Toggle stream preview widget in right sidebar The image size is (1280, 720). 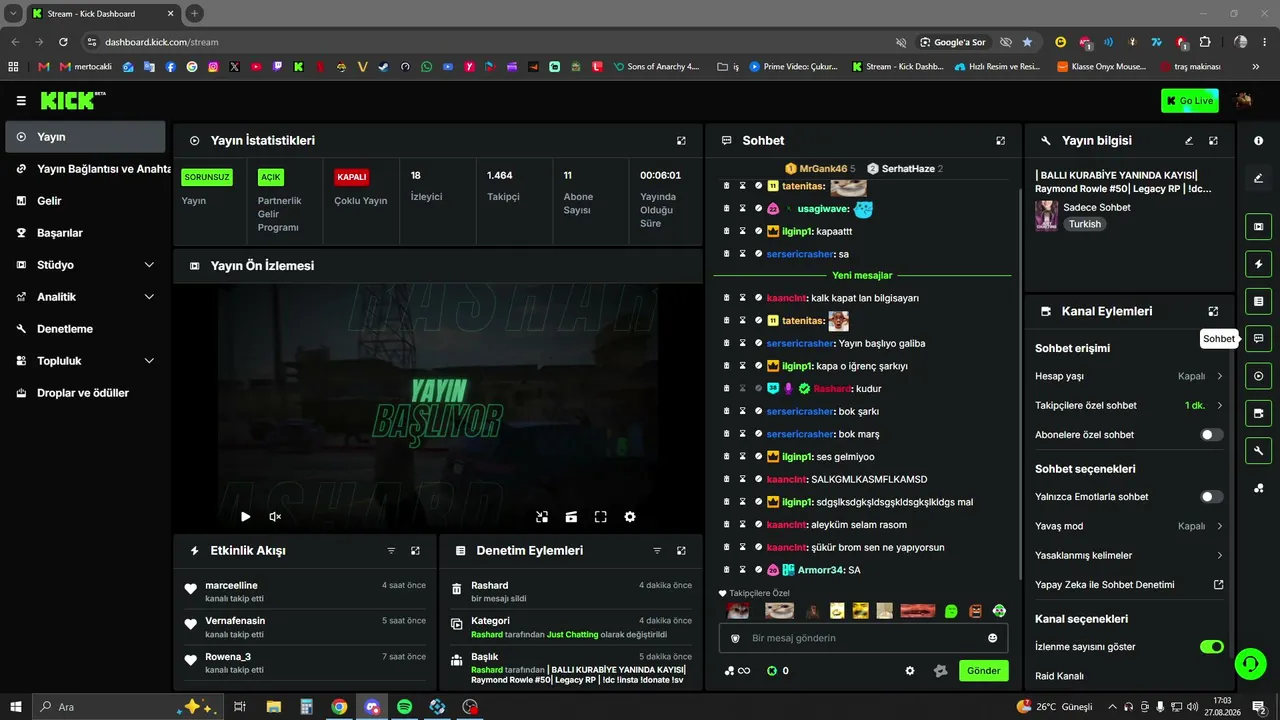pyautogui.click(x=1258, y=226)
